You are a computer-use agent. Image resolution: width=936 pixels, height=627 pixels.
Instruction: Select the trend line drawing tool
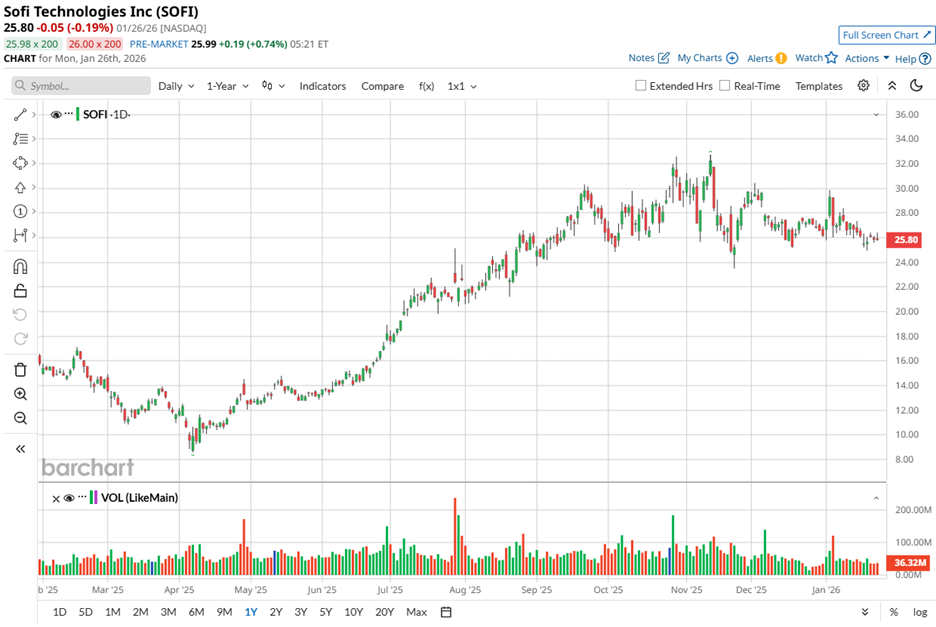pos(20,114)
